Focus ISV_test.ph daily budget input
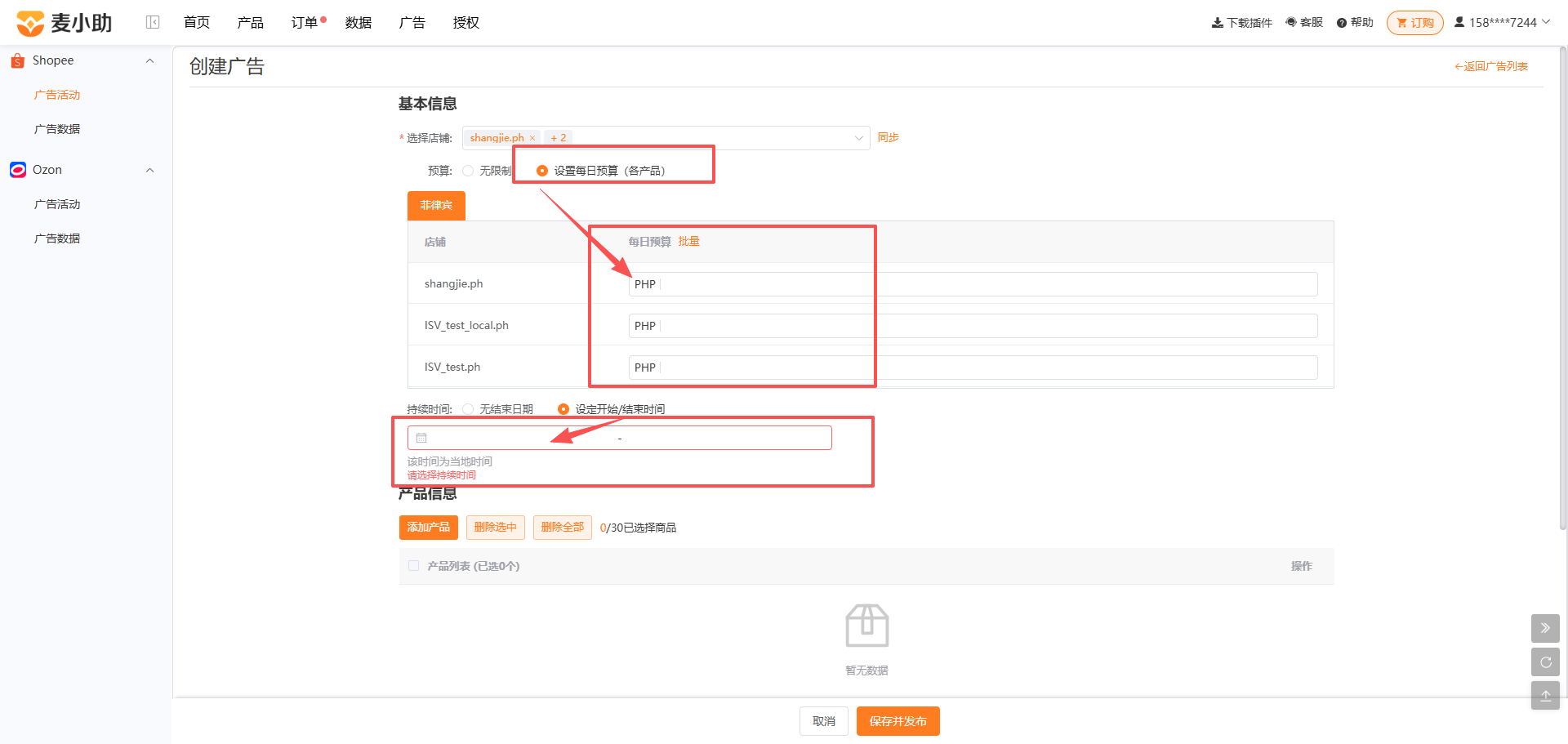This screenshot has height=744, width=1568. pyautogui.click(x=973, y=368)
